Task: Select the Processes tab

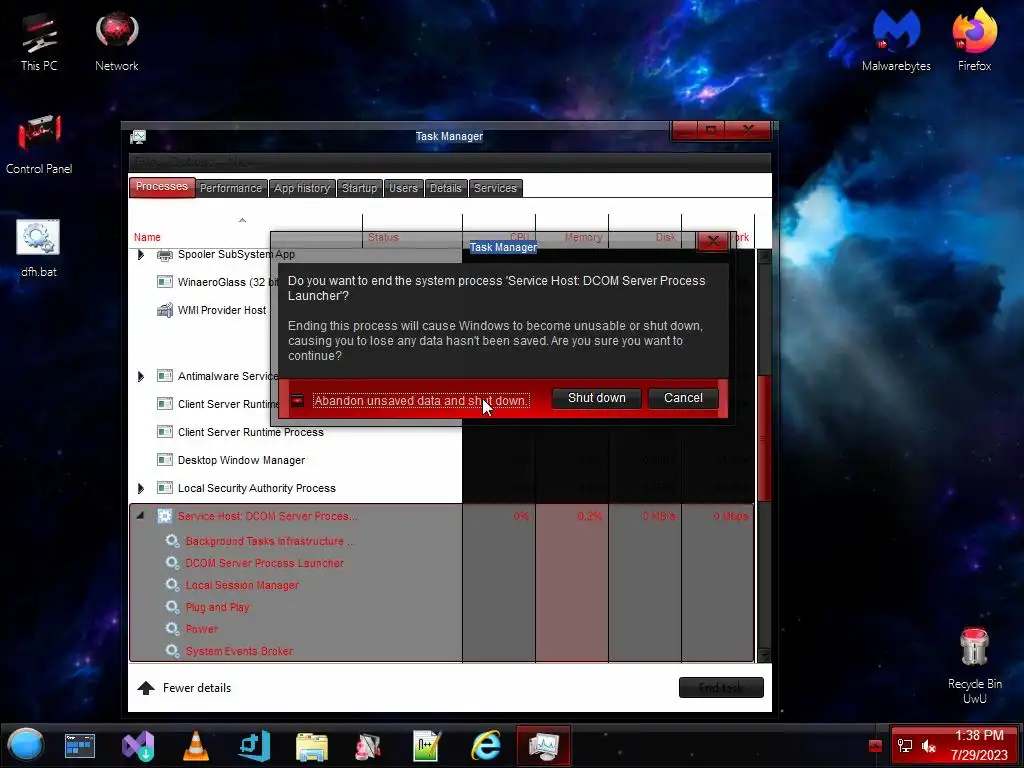Action: click(x=162, y=187)
